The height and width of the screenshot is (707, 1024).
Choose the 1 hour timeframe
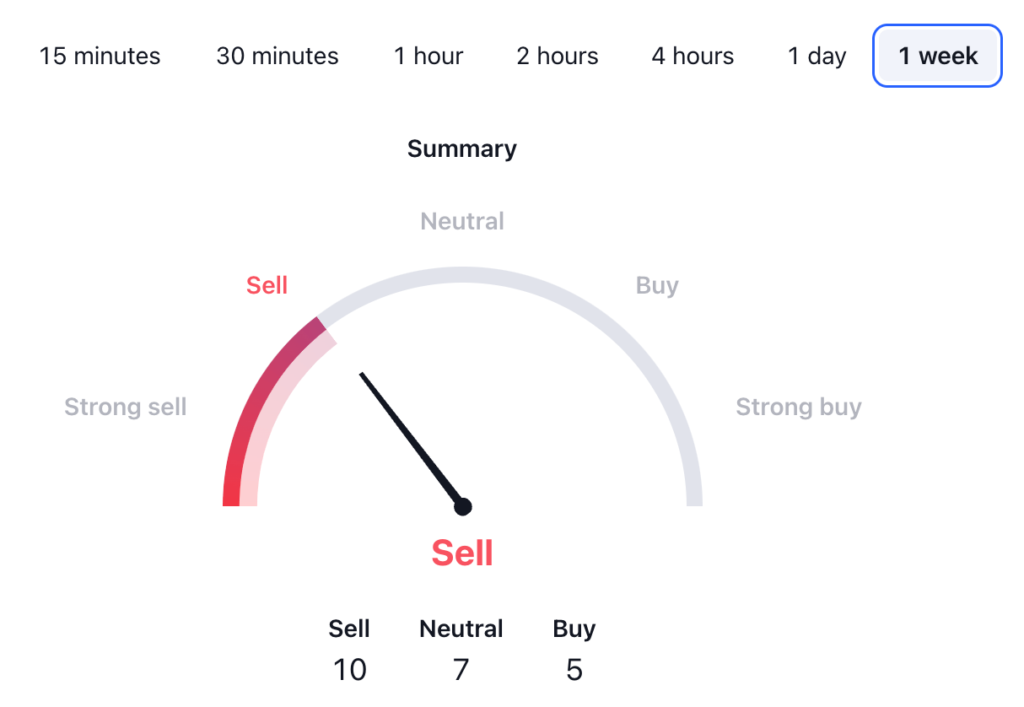pos(428,56)
